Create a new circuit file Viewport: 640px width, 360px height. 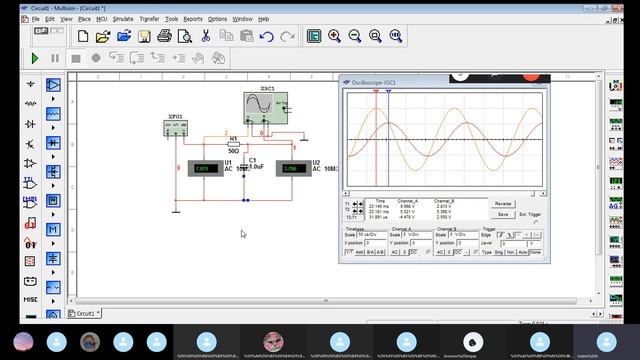pos(83,36)
